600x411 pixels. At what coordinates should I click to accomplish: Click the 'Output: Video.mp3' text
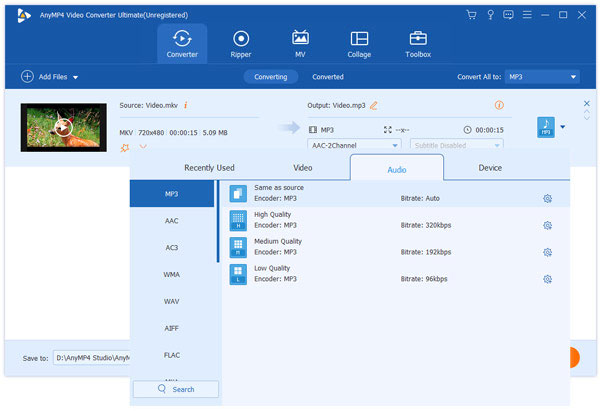click(336, 105)
